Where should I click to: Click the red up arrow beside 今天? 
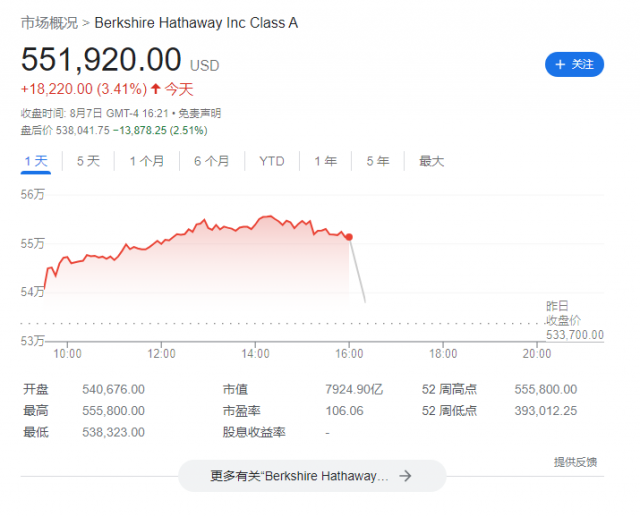[x=156, y=89]
